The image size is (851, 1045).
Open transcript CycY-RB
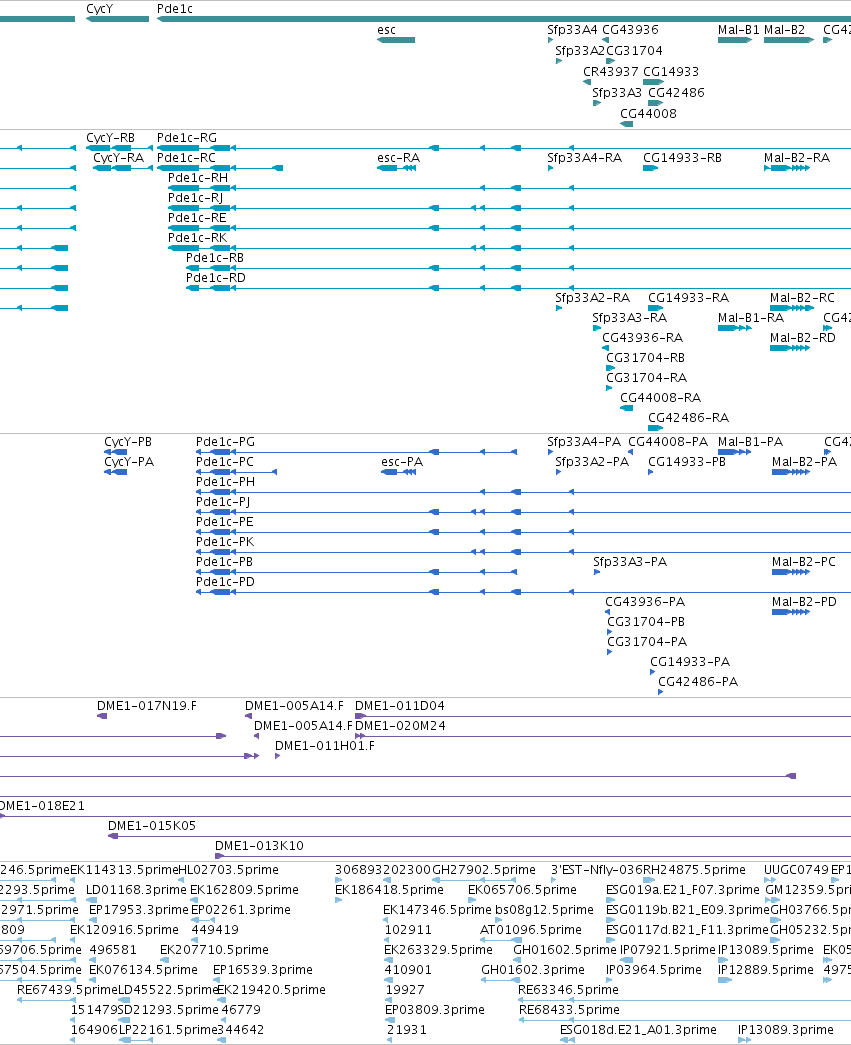(x=110, y=138)
